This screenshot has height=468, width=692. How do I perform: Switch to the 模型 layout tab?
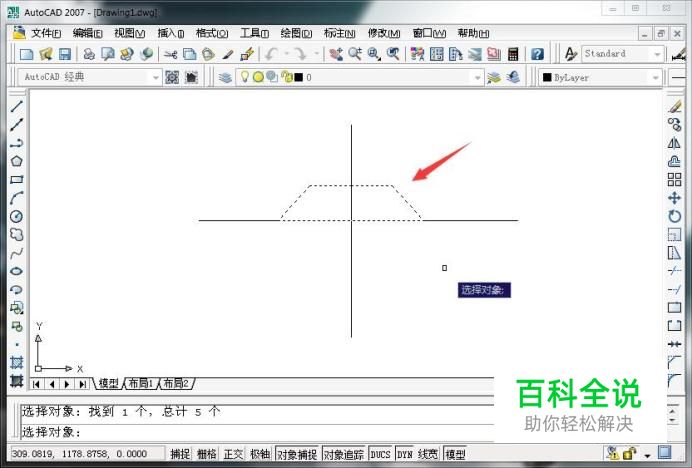109,383
